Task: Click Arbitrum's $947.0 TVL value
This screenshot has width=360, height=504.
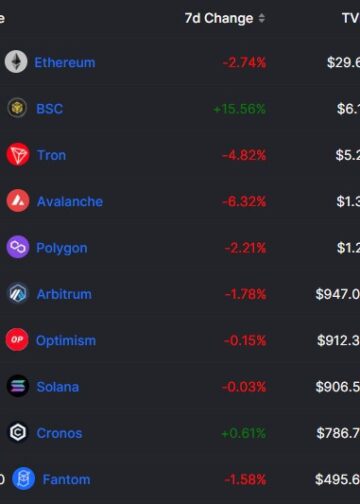Action: tap(337, 294)
